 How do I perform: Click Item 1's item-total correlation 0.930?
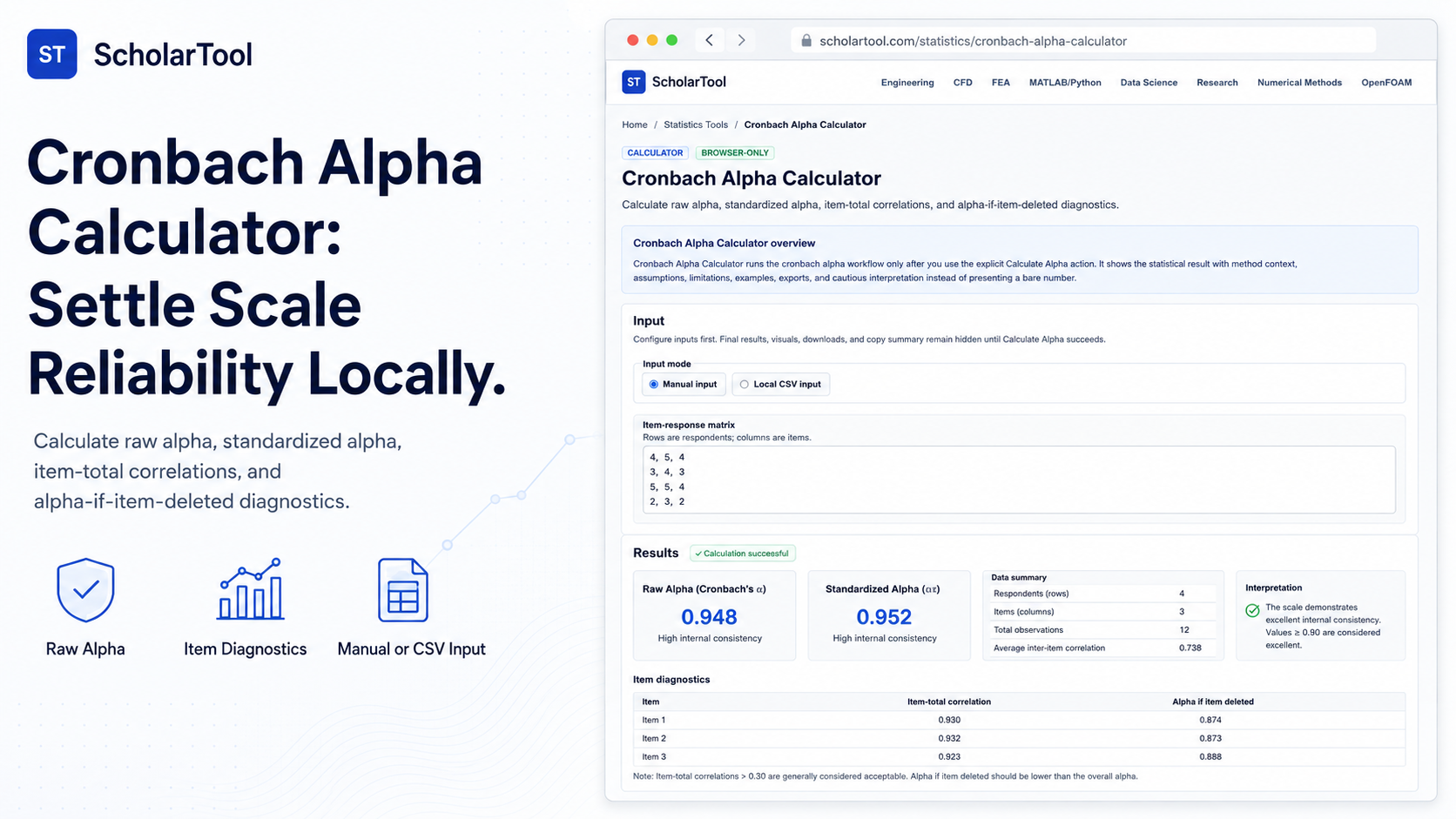click(x=949, y=721)
